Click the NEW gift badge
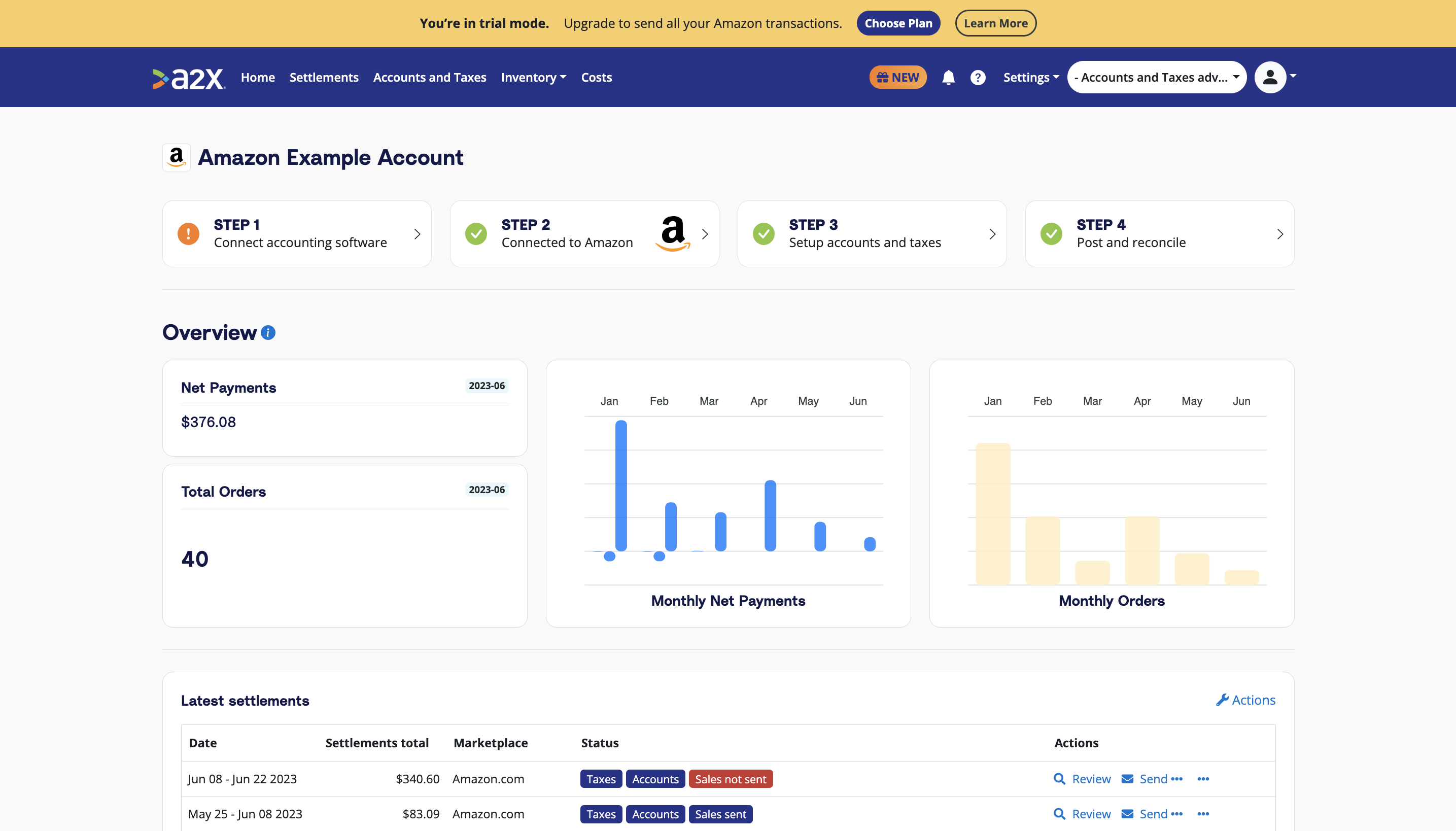The image size is (1456, 831). click(898, 78)
